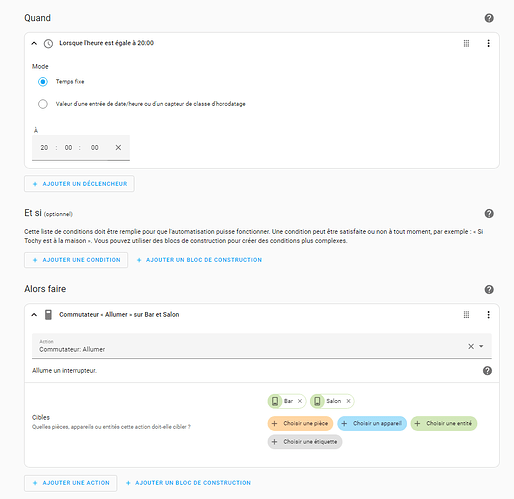Open help for the Alors faire section

[x=489, y=289]
